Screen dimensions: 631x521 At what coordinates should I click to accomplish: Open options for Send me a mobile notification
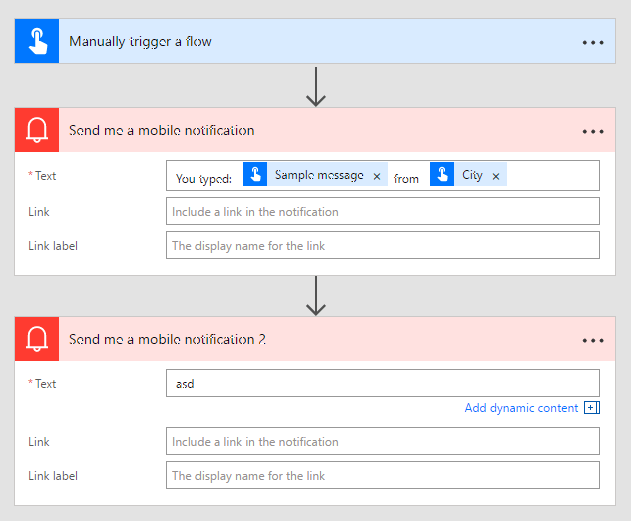[x=593, y=131]
